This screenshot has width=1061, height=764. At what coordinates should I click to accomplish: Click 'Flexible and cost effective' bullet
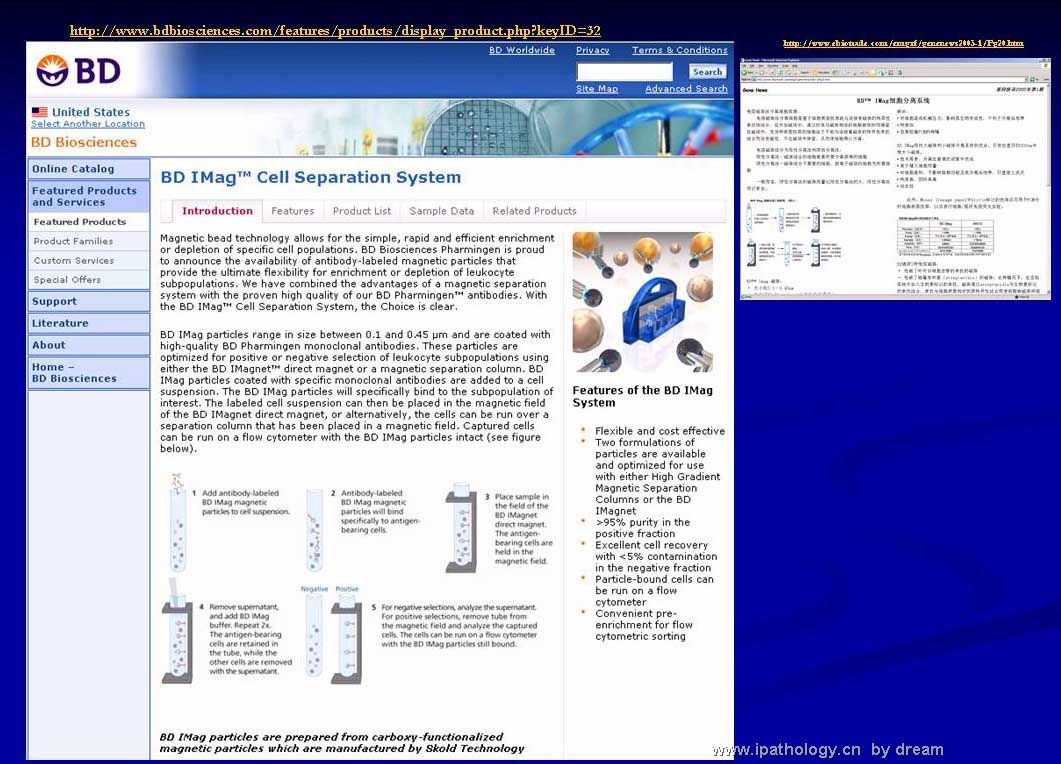[x=660, y=431]
